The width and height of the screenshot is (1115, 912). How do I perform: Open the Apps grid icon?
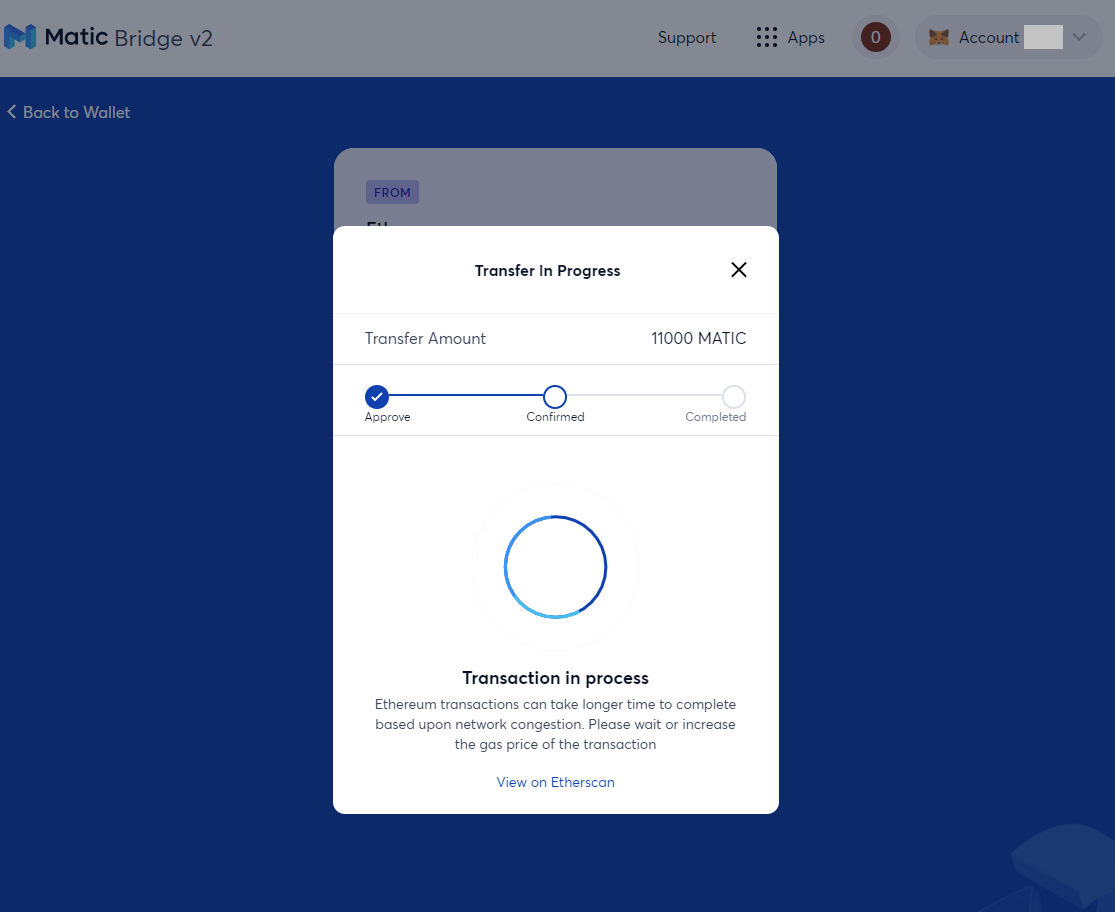pos(767,38)
